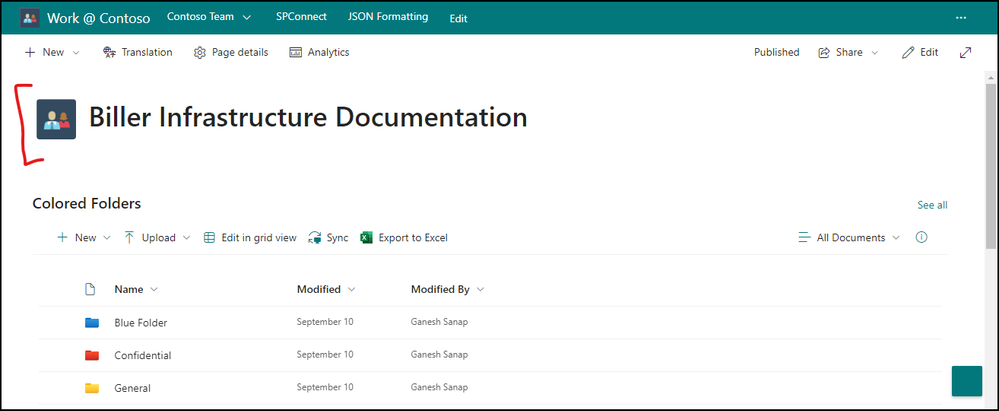The height and width of the screenshot is (411, 999).
Task: Open the General folder
Action: pyautogui.click(x=133, y=388)
